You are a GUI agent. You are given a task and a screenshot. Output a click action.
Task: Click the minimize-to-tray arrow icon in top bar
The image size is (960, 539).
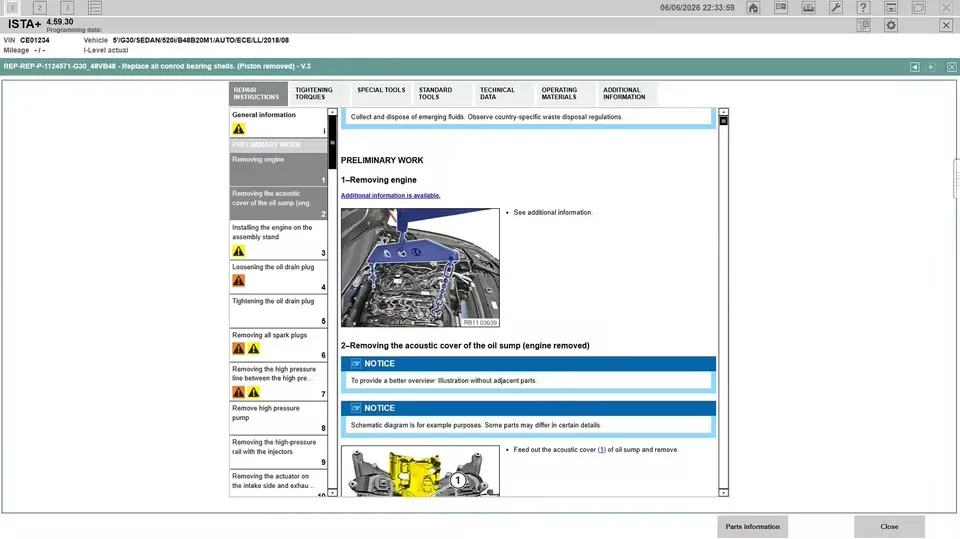[891, 8]
